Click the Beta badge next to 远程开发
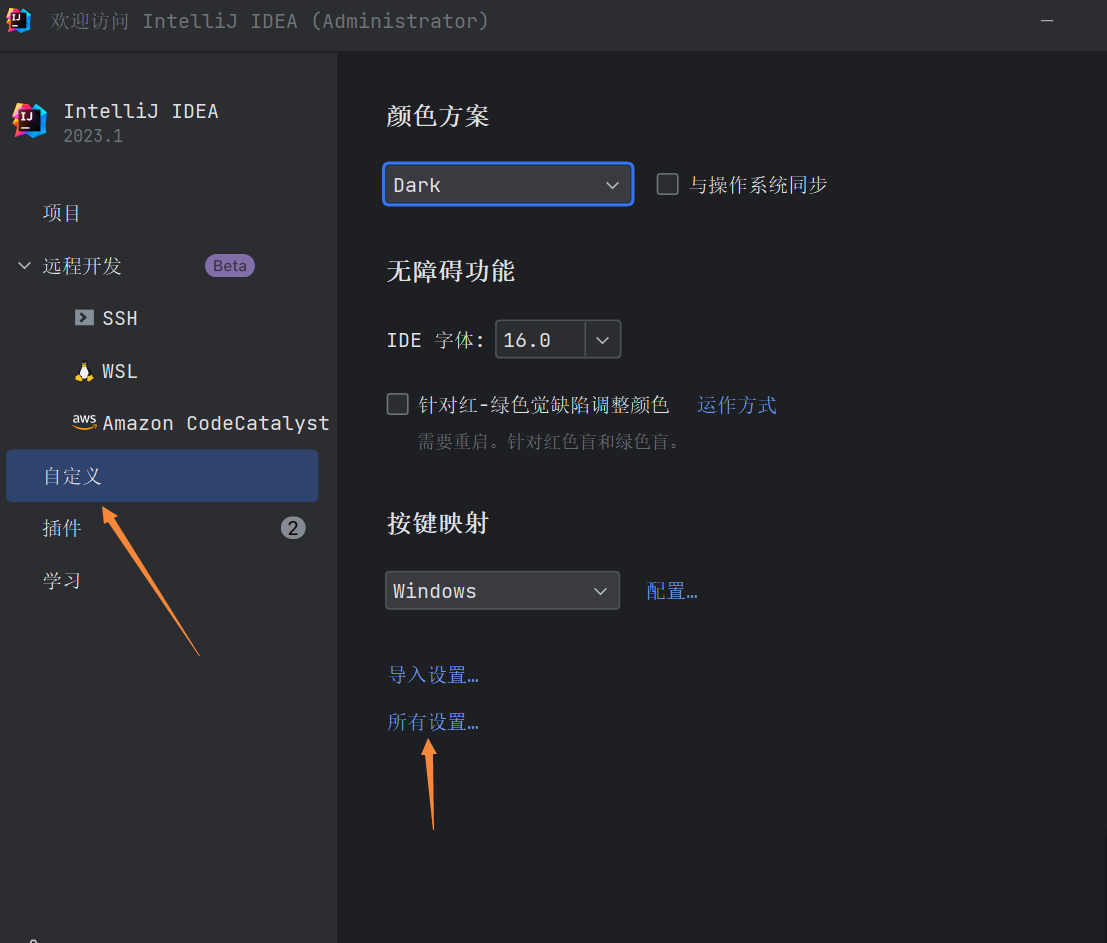 [229, 265]
